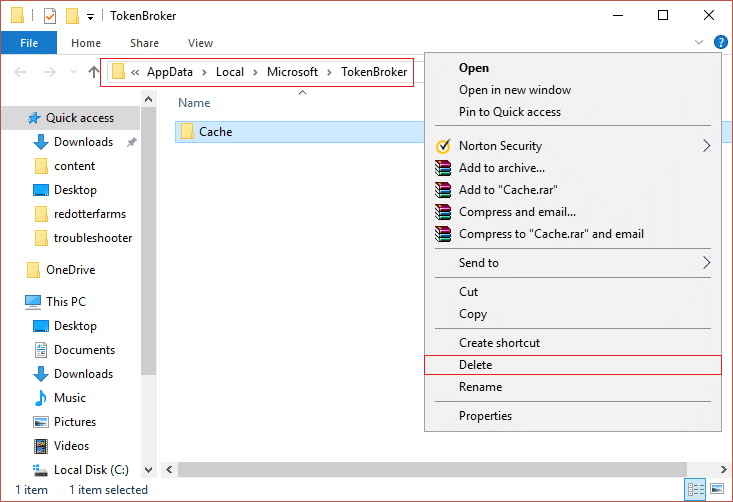733x502 pixels.
Task: Choose Open in new window
Action: 573,90
